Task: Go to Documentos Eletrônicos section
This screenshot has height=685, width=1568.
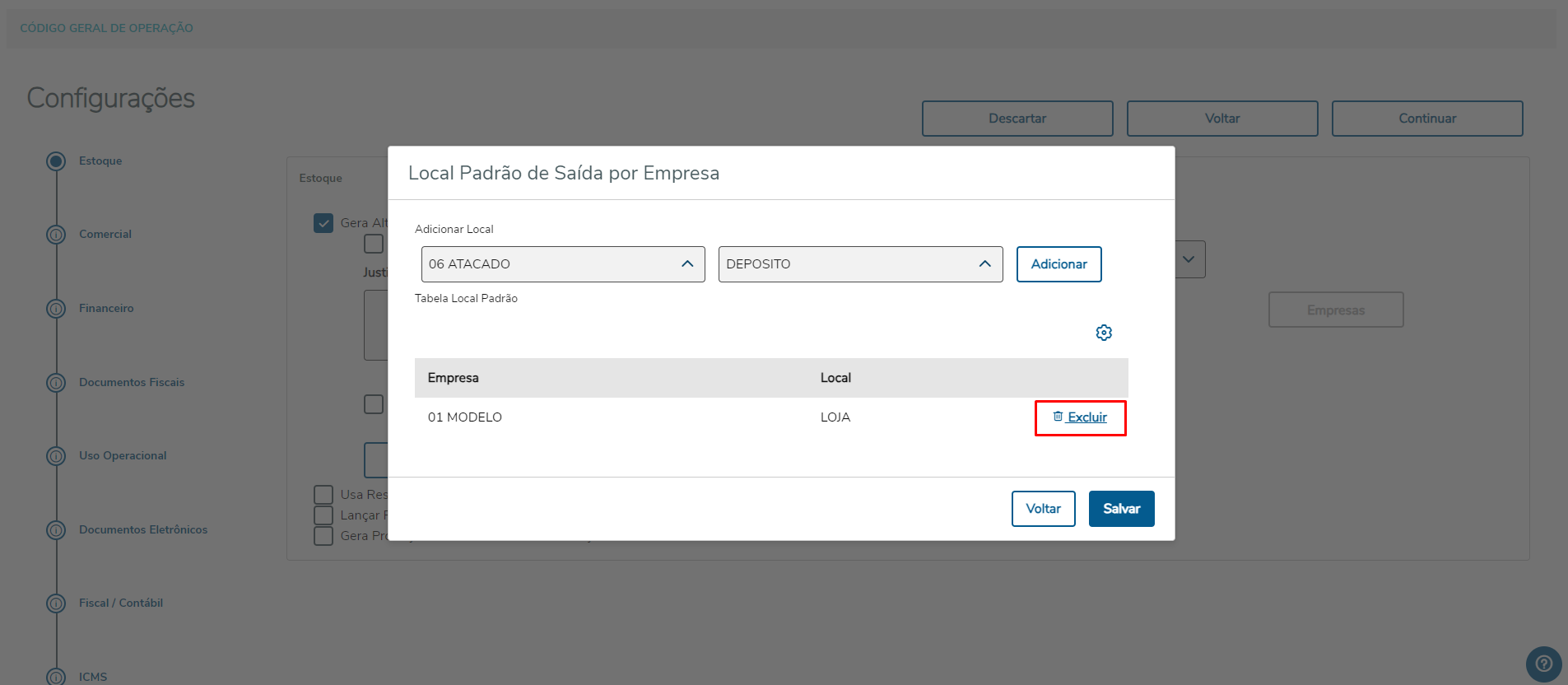Action: (143, 529)
